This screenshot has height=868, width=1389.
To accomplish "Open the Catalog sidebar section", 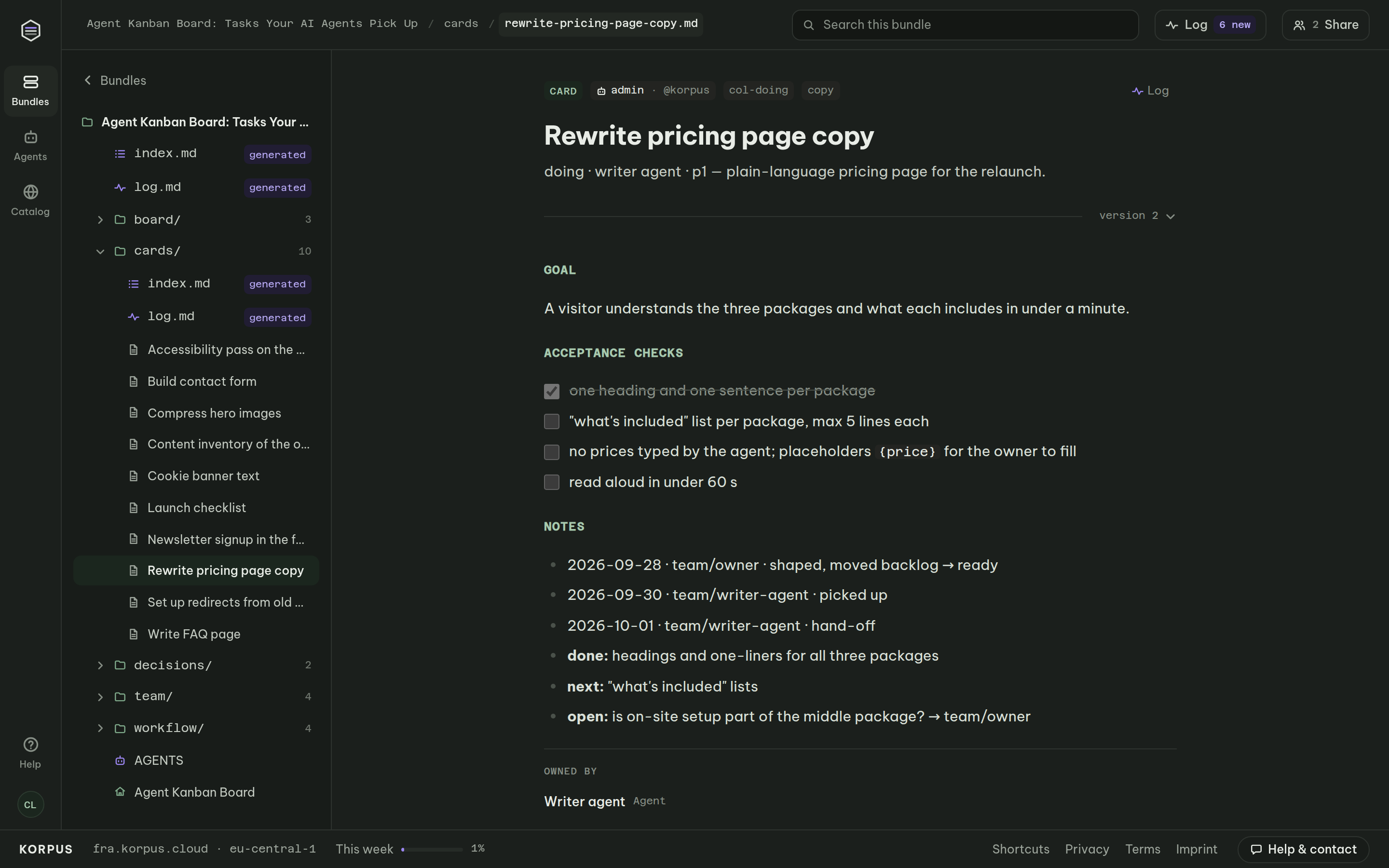I will click(x=30, y=200).
